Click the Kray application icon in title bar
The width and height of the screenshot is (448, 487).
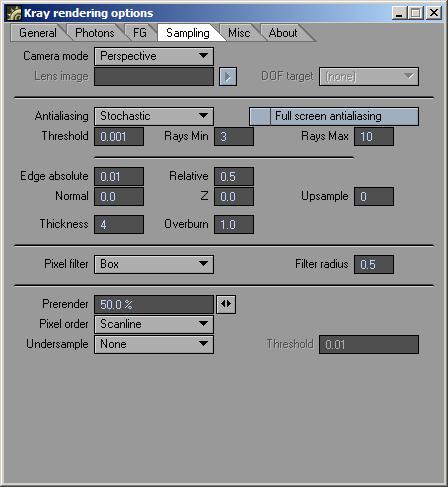point(14,13)
